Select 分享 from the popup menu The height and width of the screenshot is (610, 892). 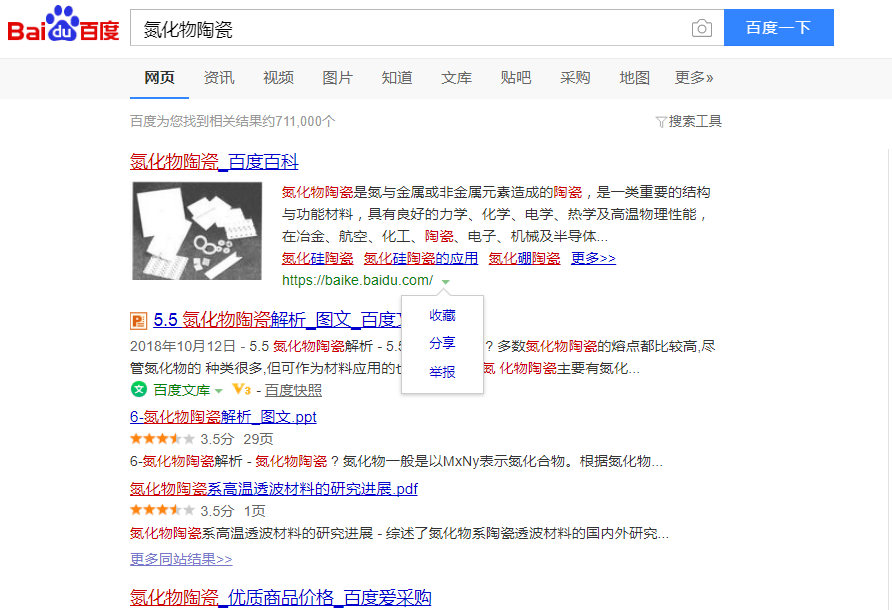pyautogui.click(x=442, y=343)
